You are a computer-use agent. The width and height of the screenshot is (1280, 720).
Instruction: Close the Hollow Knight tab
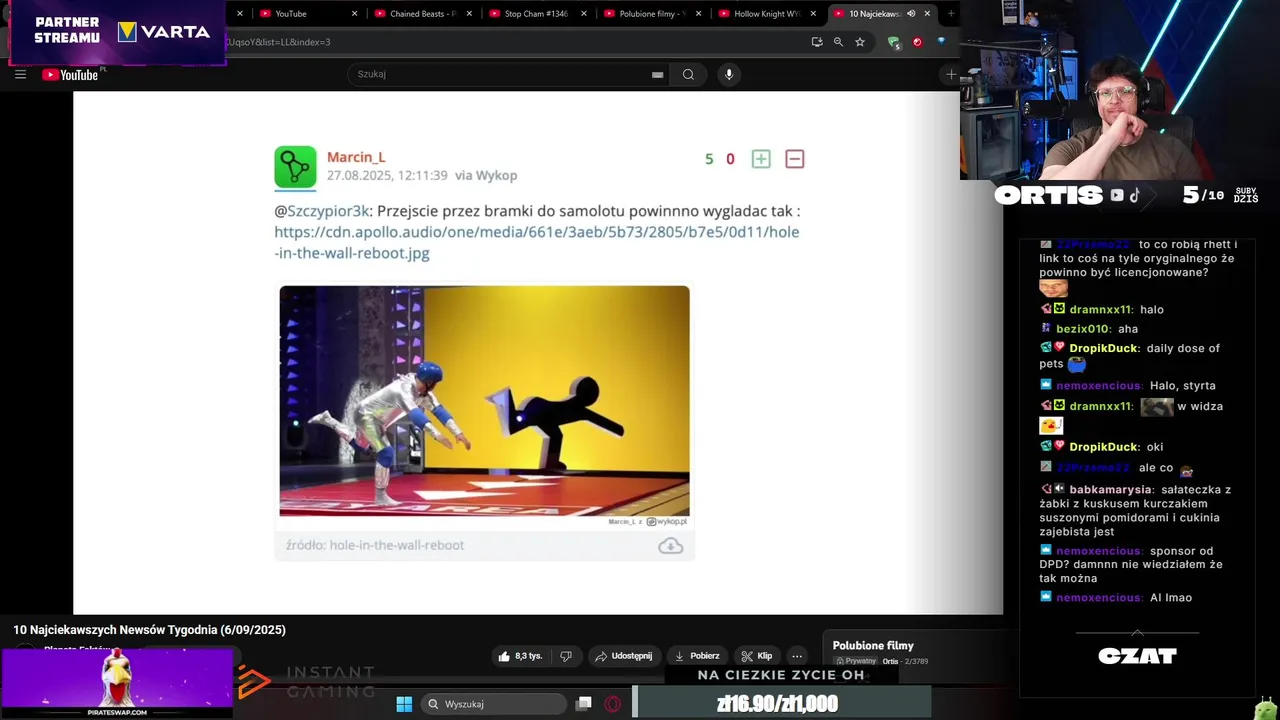tap(813, 14)
